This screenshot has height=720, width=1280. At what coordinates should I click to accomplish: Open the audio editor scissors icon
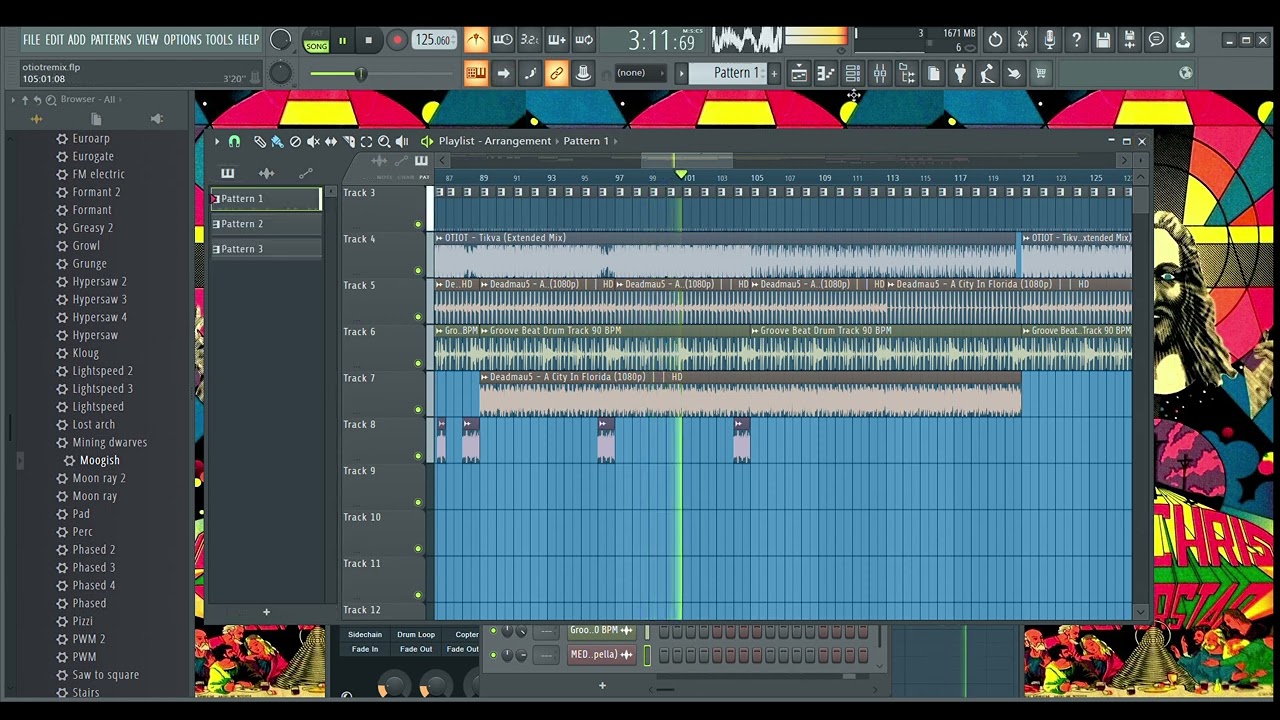[x=1022, y=40]
